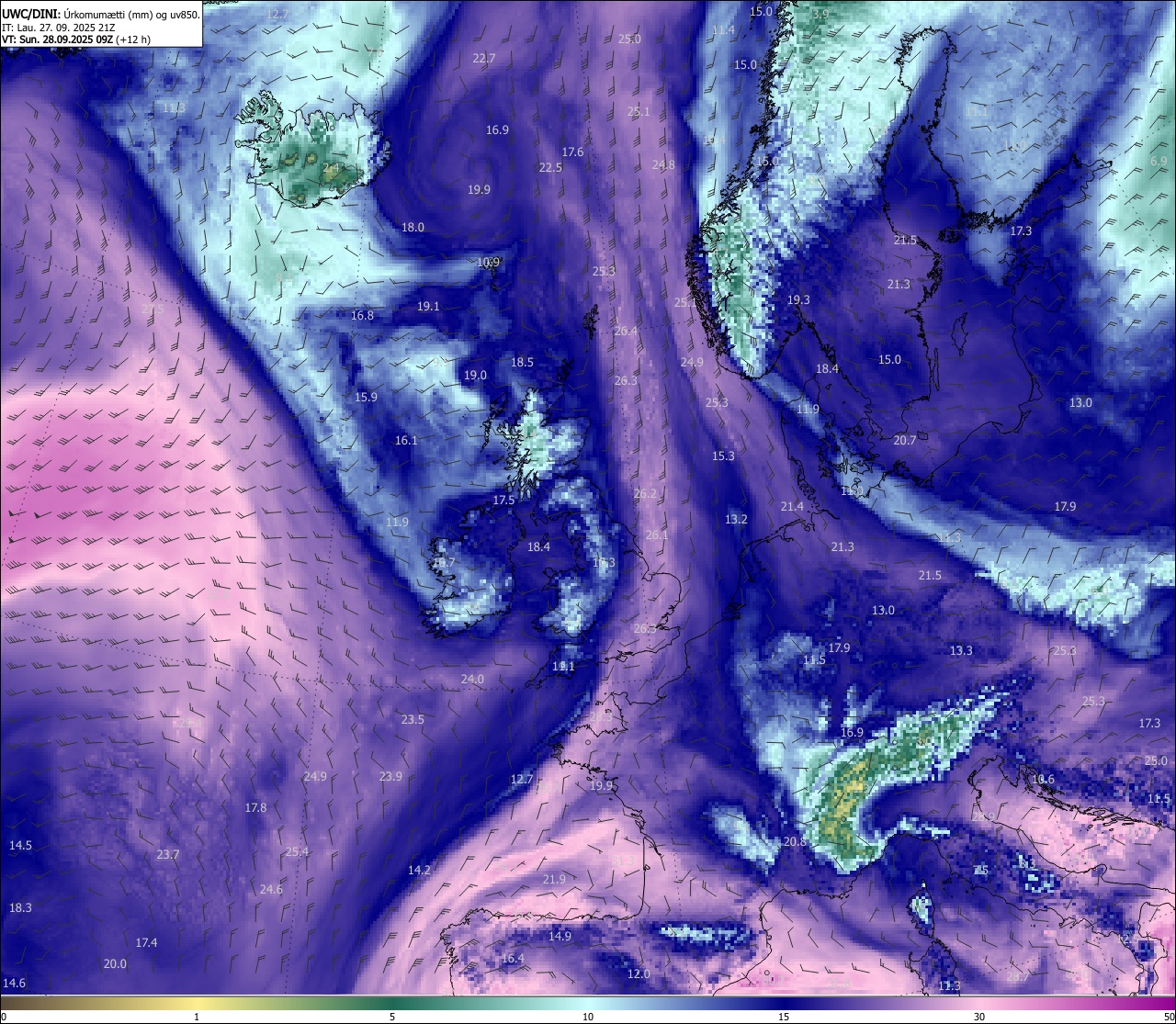Click the 19.3 value on the map
This screenshot has width=1176, height=1024.
coord(798,300)
